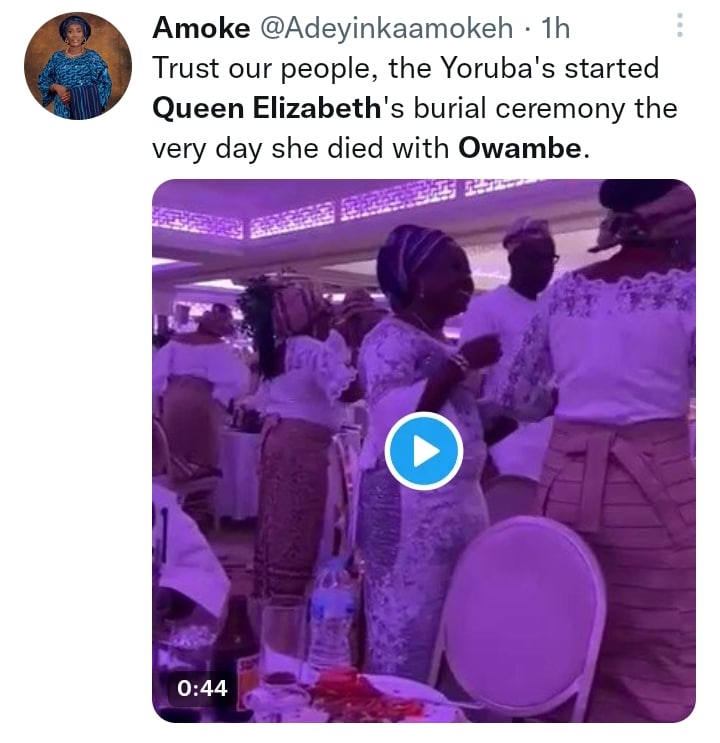720x743 pixels.
Task: Open Amoke's profile picture avatar
Action: [77, 66]
